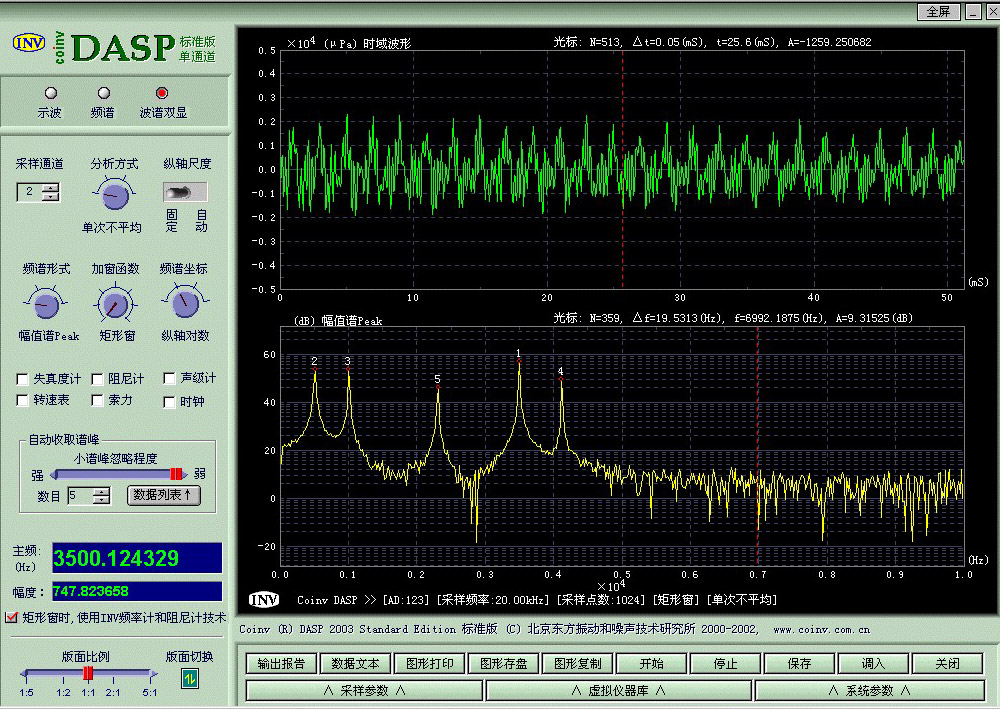Screen dimensions: 1000x709
Task: Select the 频谱 spectrum mode radio
Action: coord(103,93)
